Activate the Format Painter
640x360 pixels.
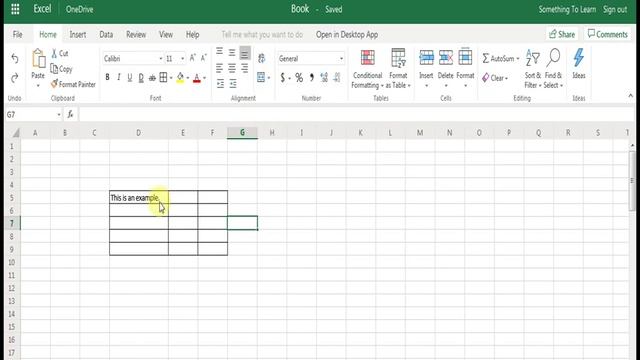(x=73, y=84)
